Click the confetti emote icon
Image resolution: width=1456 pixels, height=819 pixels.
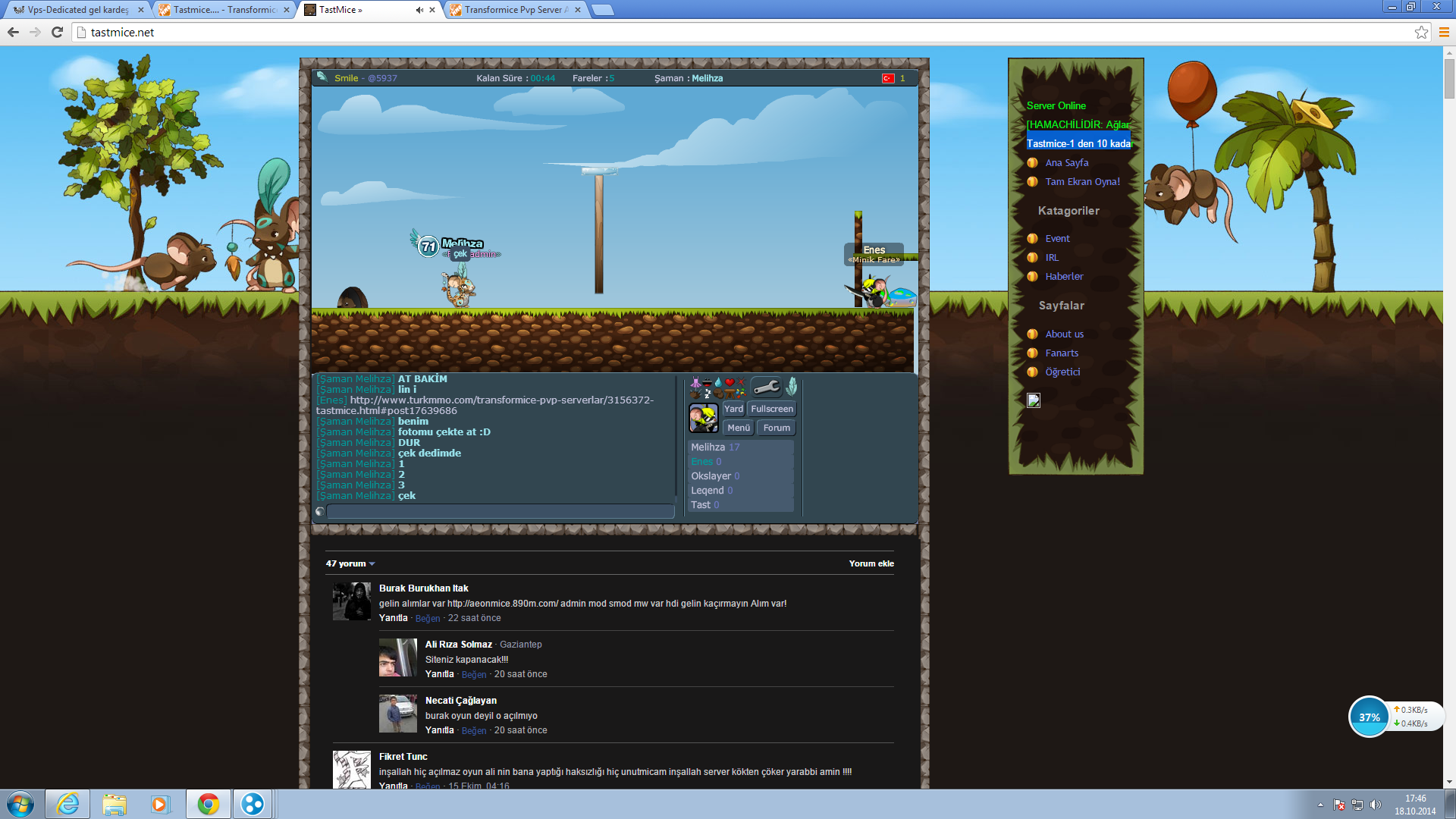coord(741,394)
